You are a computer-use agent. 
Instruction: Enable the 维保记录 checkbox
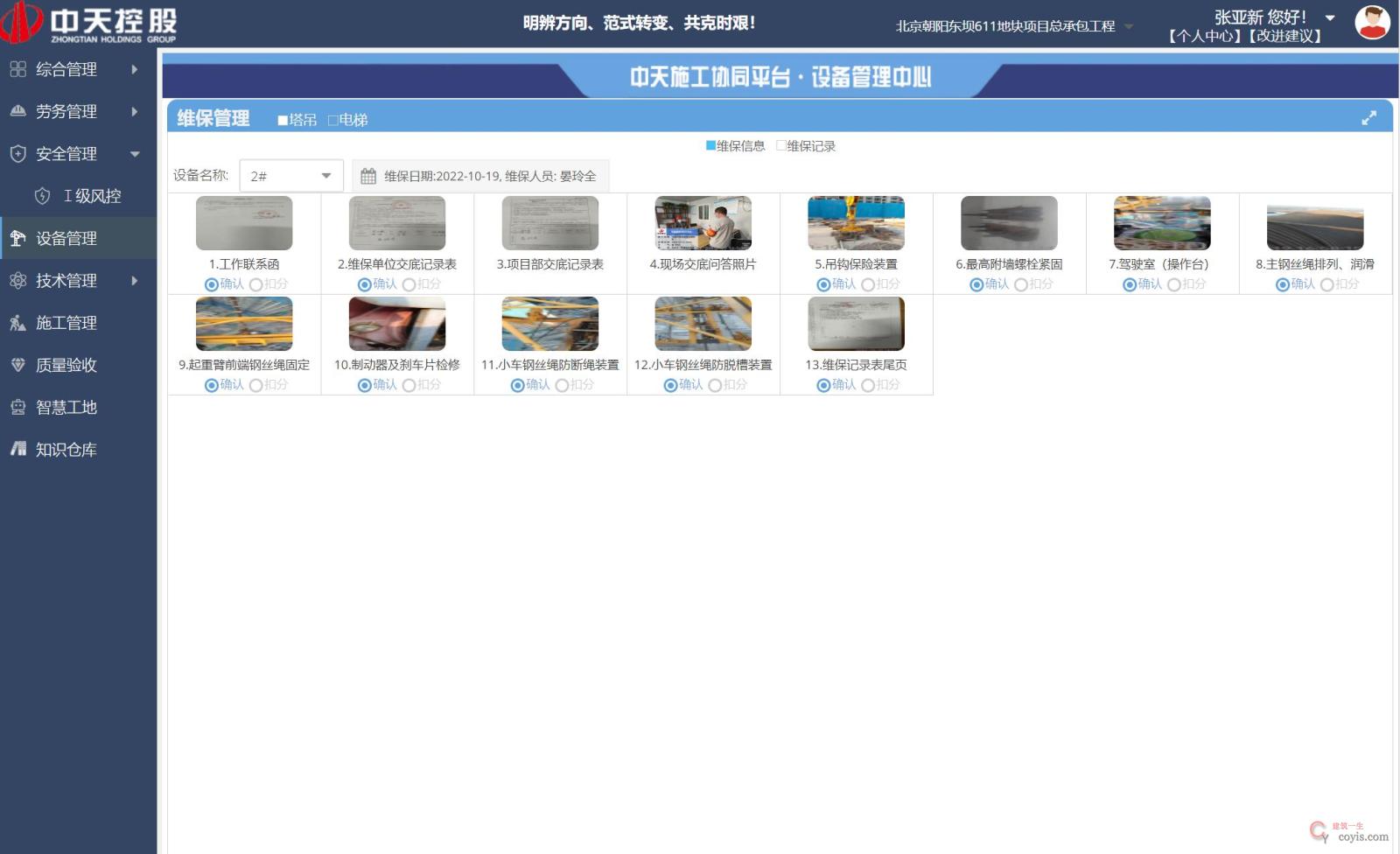pyautogui.click(x=781, y=145)
